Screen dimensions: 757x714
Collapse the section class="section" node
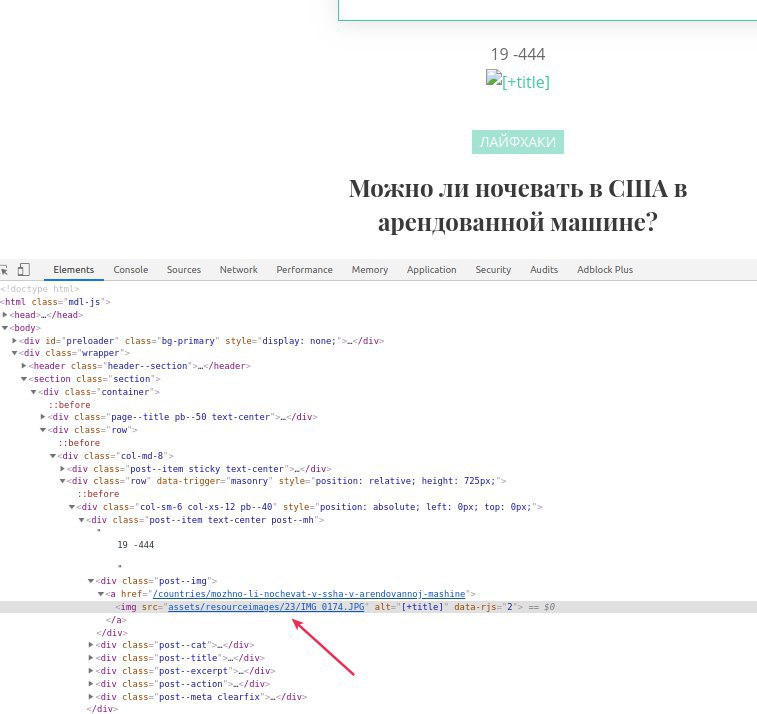pyautogui.click(x=24, y=378)
